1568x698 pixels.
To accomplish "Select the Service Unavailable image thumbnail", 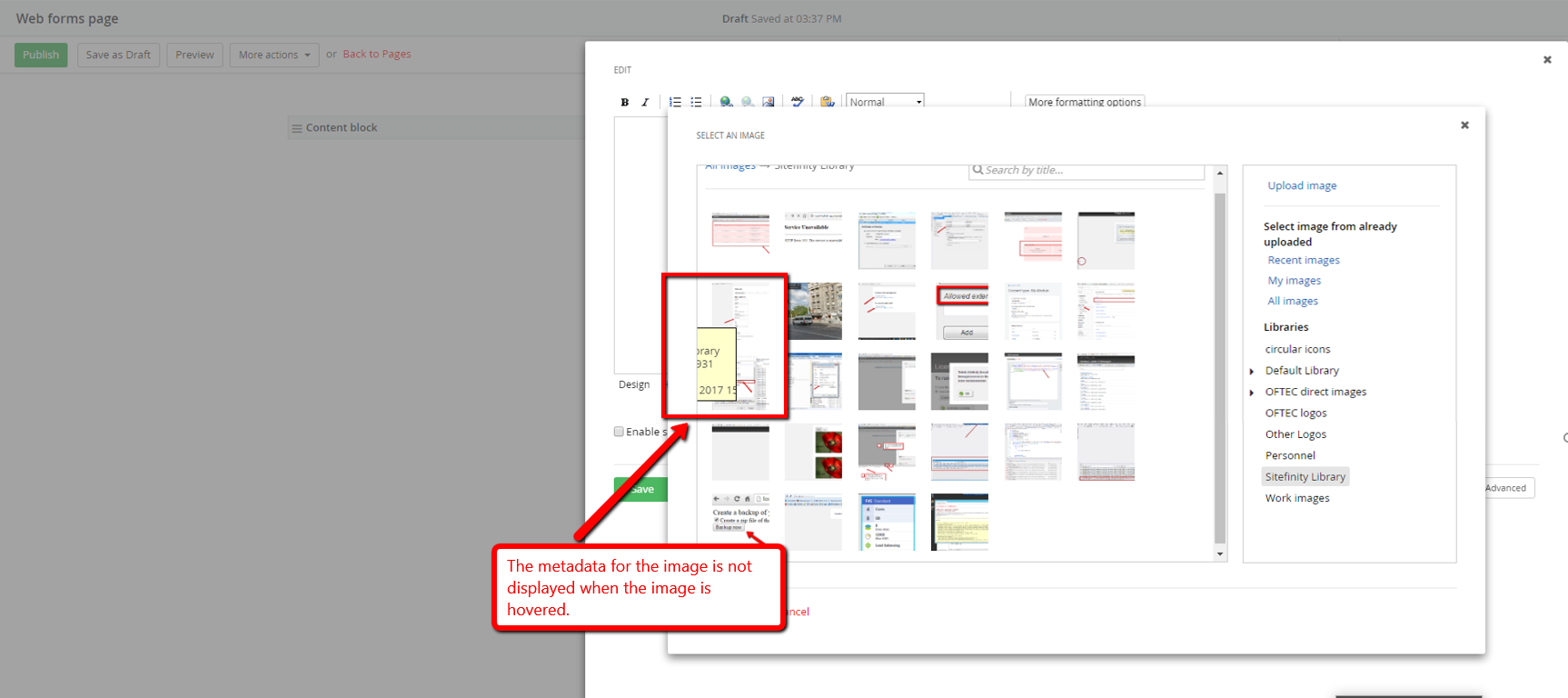I will pos(813,240).
